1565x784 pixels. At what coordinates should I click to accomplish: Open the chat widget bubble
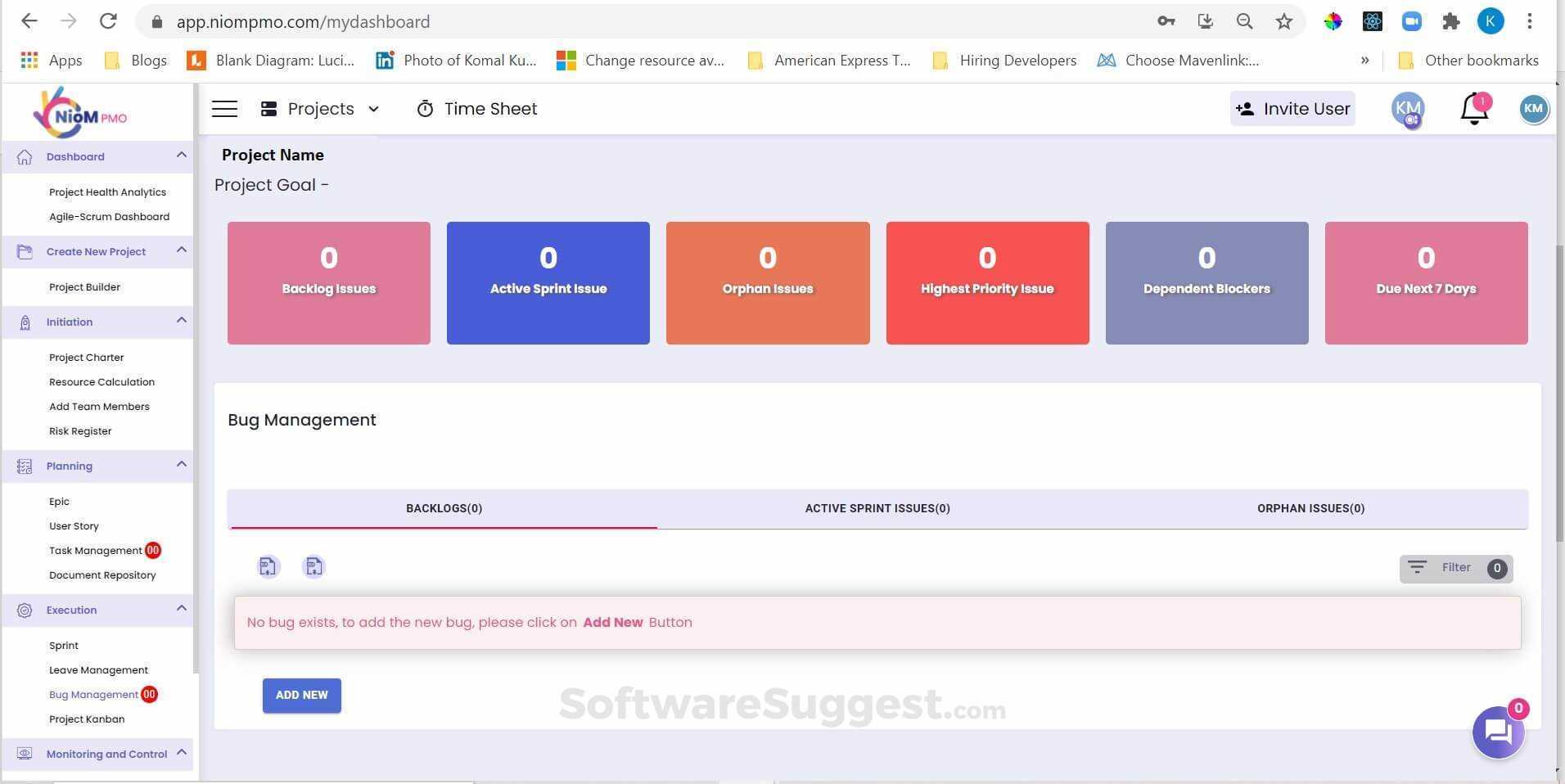click(1498, 732)
